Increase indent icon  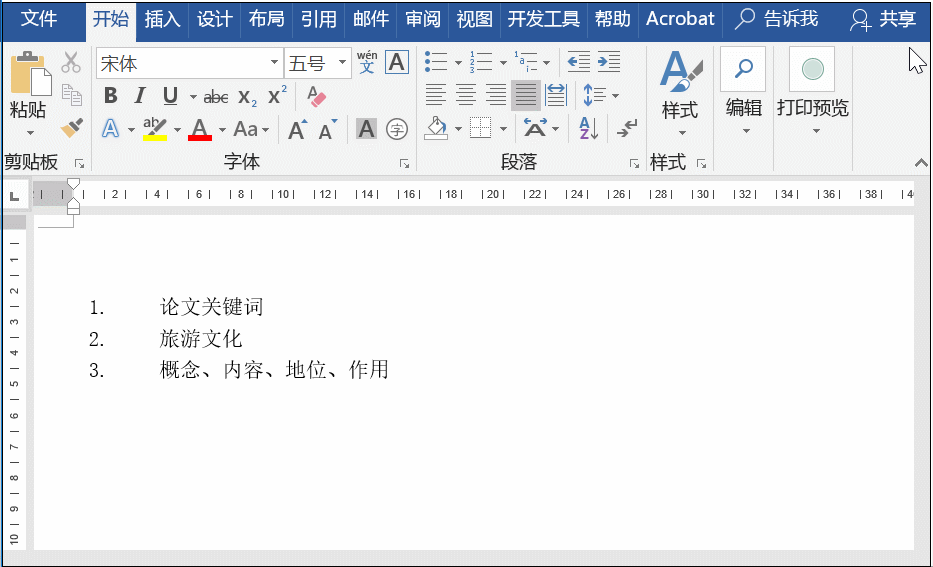click(609, 61)
